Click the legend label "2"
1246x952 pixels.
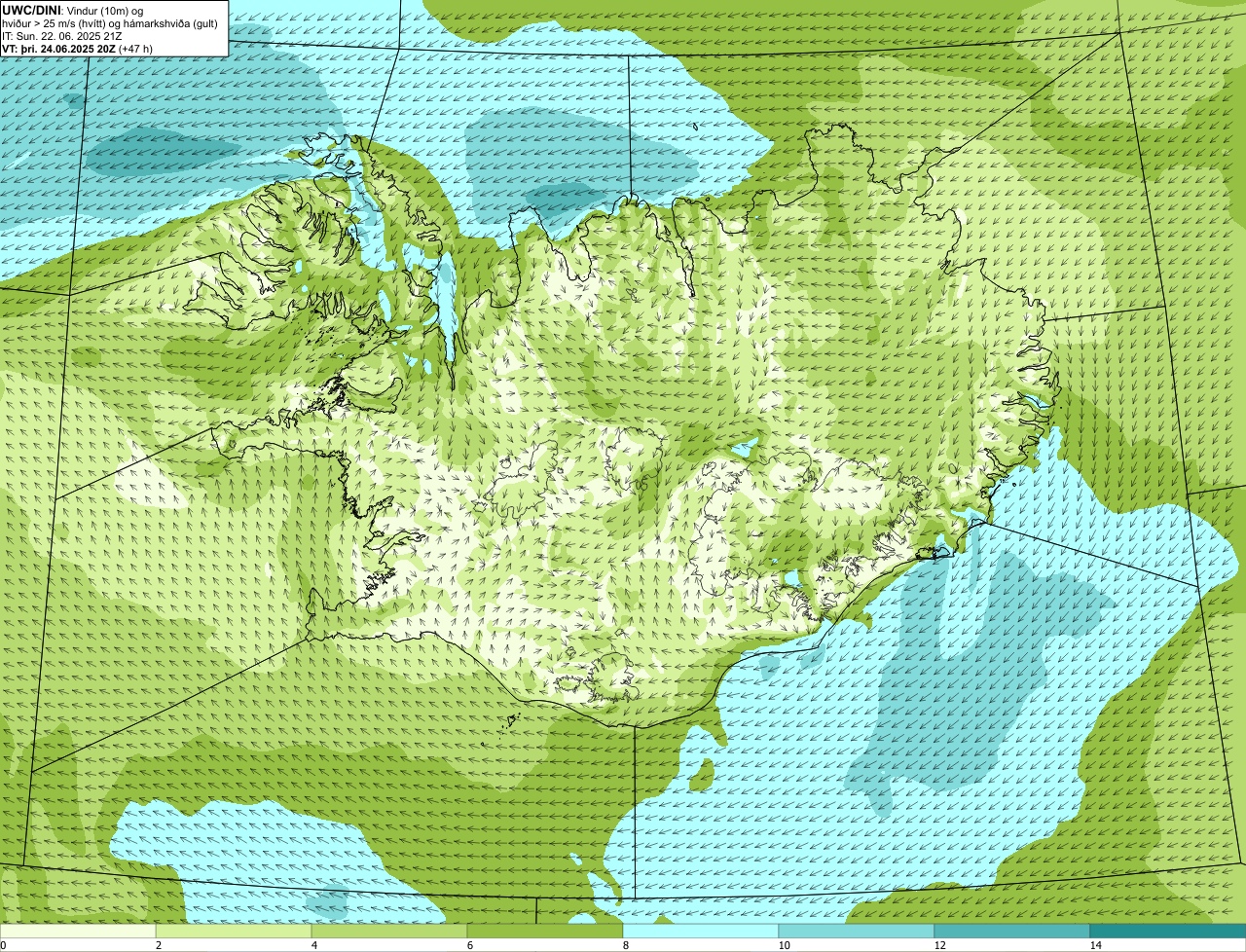(x=158, y=945)
